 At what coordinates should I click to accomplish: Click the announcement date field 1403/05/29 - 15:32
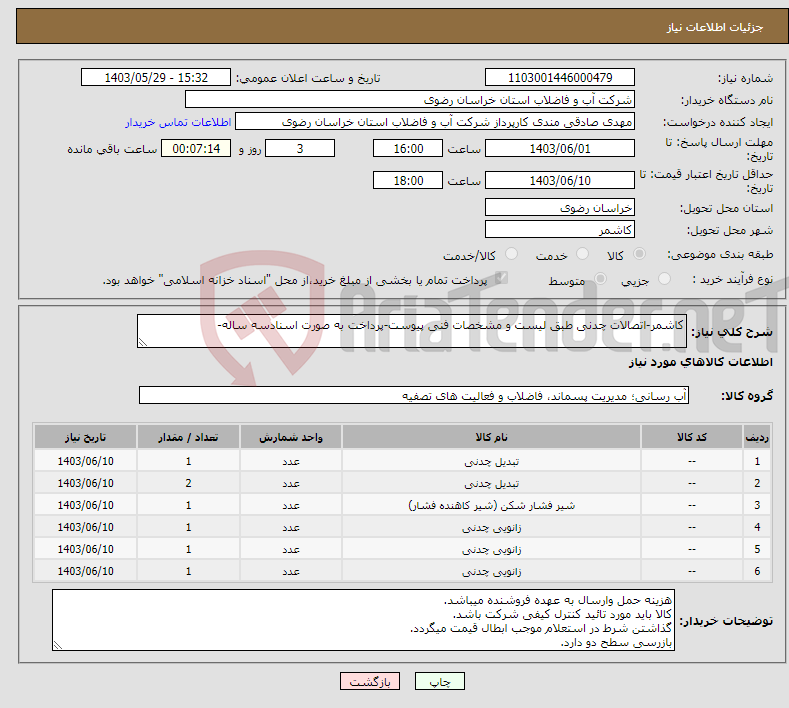[156, 77]
